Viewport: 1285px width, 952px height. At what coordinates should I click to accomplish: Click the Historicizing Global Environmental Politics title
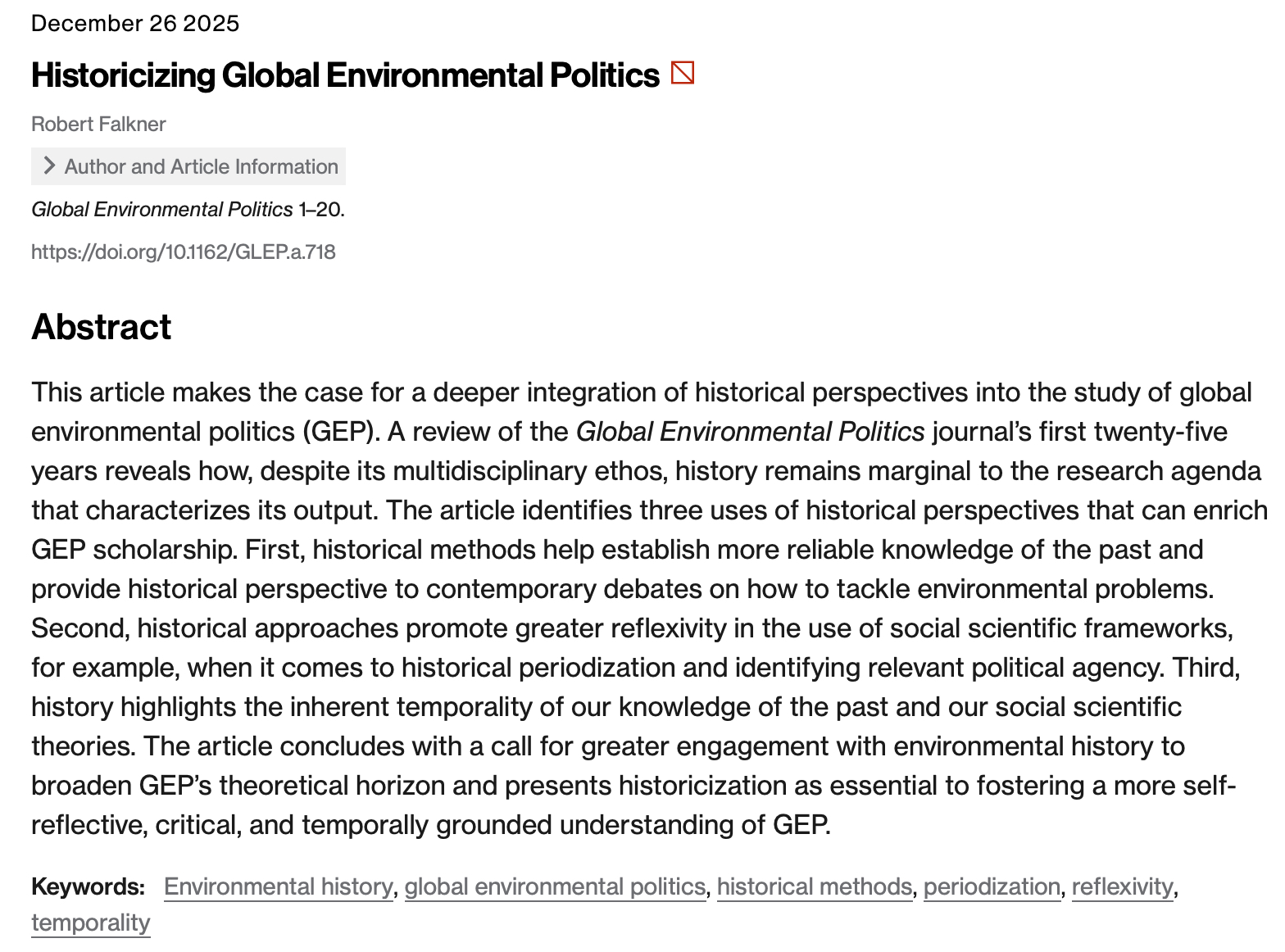345,75
